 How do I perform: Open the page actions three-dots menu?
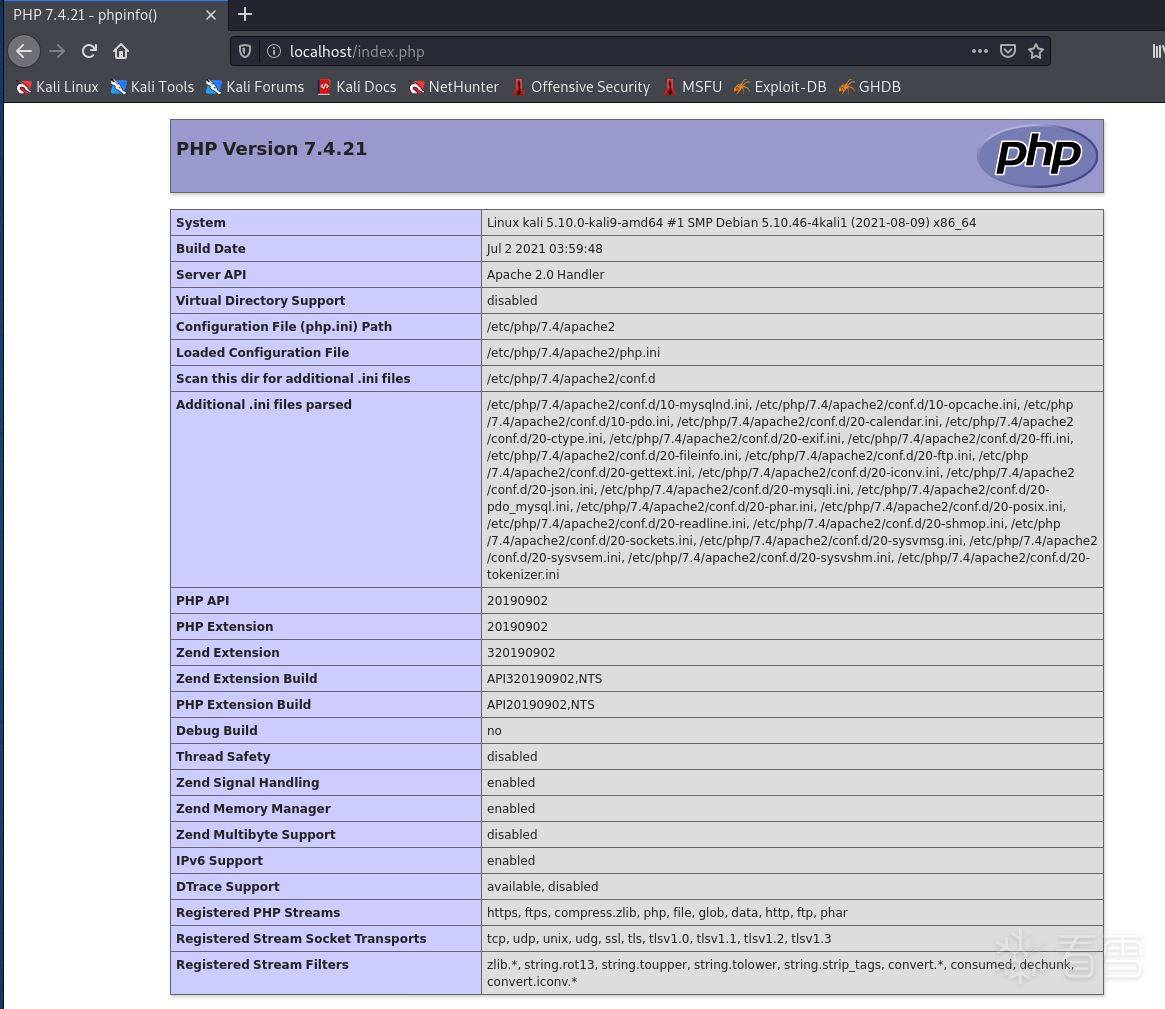click(x=979, y=51)
